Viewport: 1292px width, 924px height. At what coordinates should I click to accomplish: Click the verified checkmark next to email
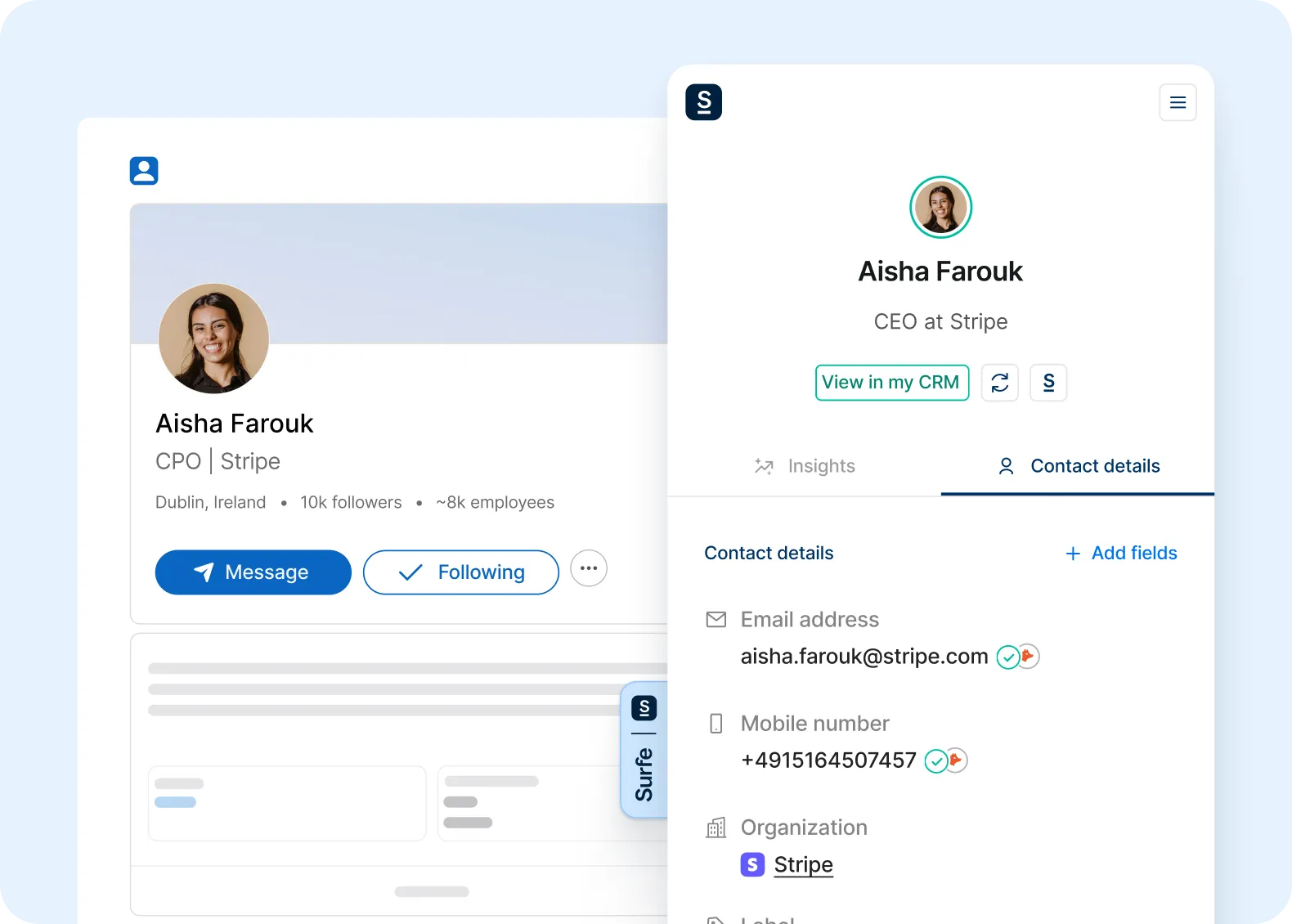1007,657
